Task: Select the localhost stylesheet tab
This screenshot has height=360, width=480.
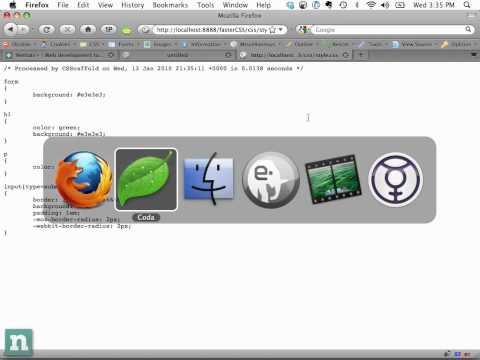Action: 295,55
